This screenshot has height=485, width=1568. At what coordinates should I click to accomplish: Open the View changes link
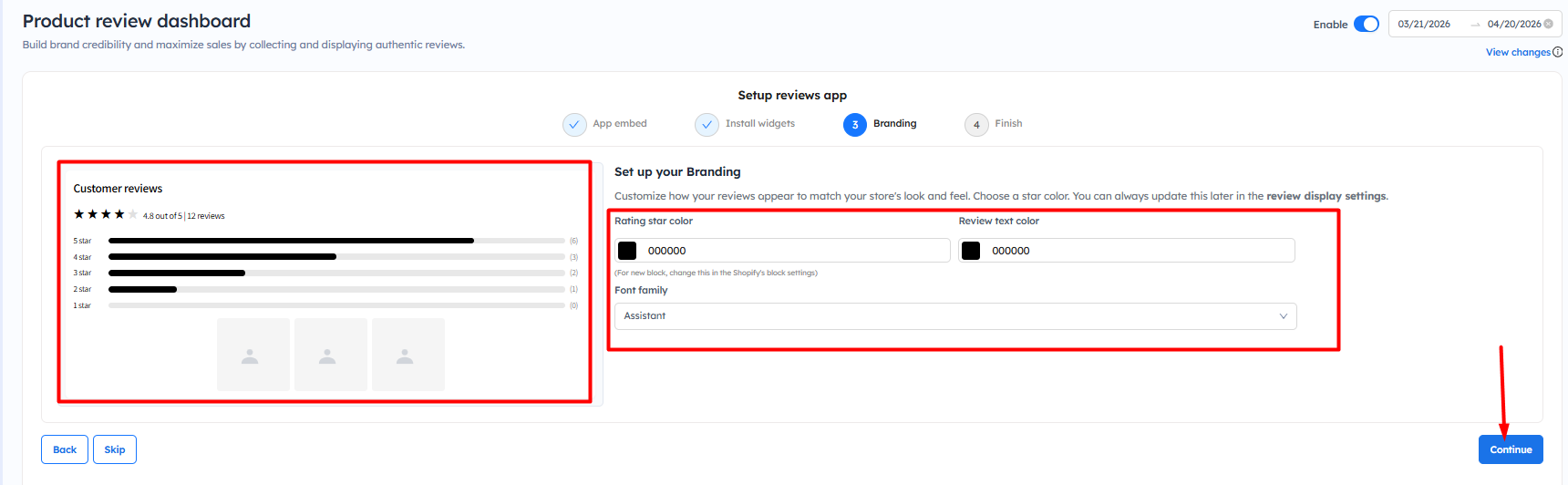click(1517, 52)
